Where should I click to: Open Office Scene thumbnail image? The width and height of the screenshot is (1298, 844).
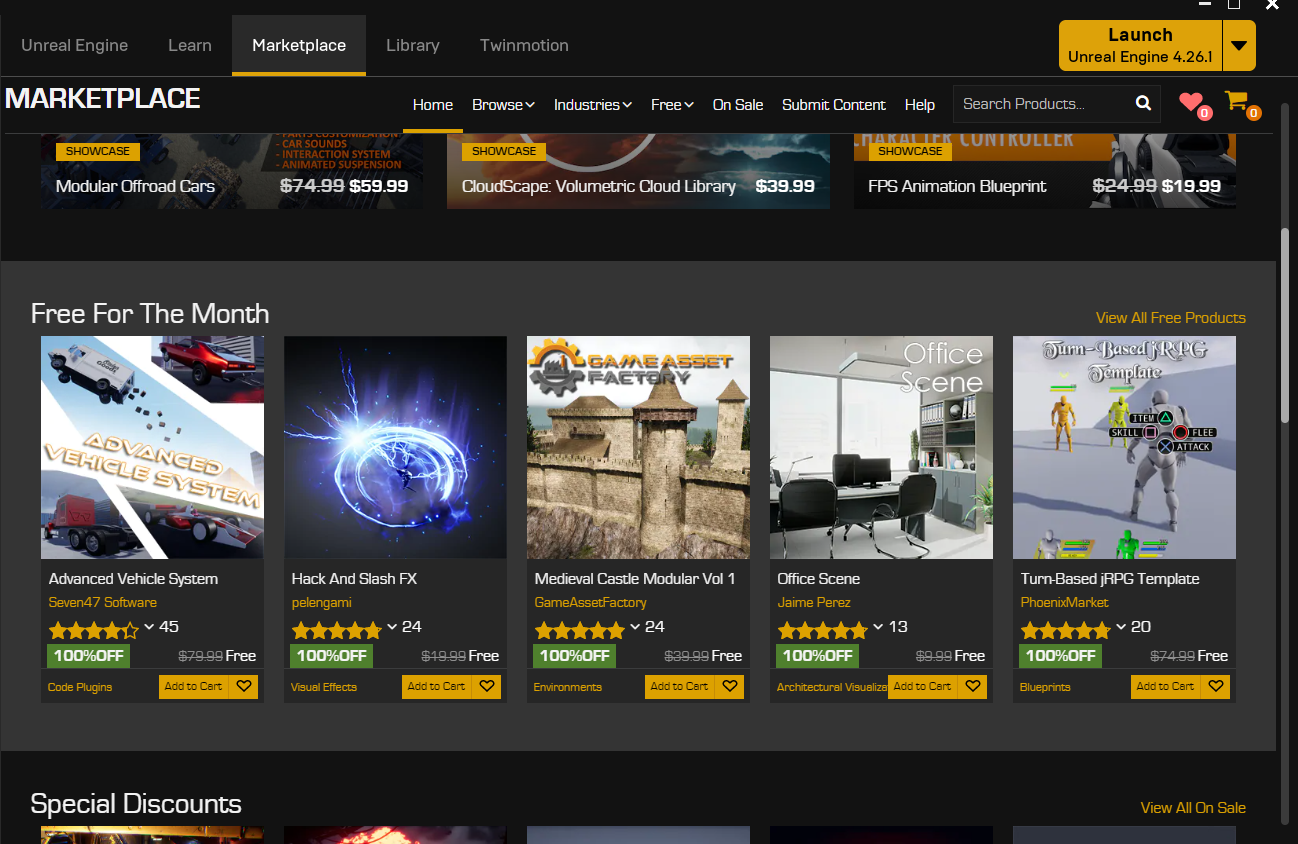coord(881,447)
